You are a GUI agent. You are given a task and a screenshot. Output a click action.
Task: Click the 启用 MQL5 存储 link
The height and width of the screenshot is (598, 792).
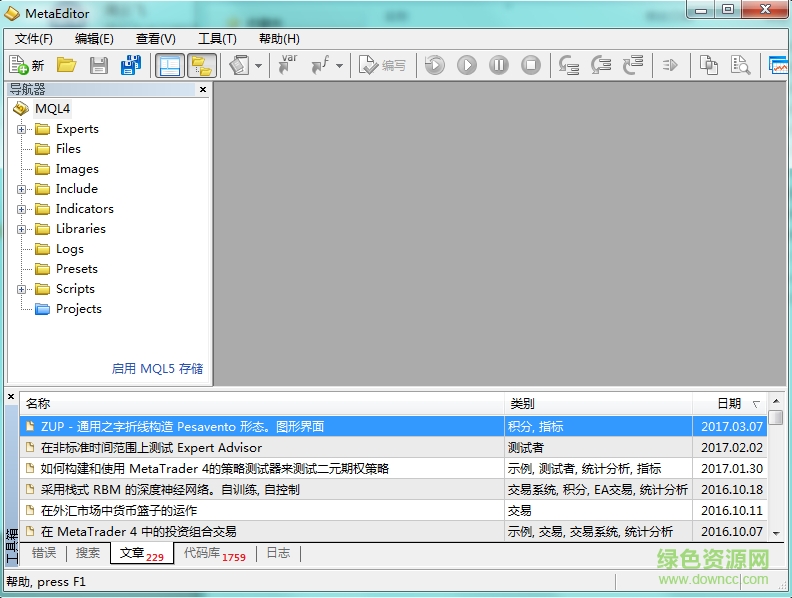click(157, 368)
